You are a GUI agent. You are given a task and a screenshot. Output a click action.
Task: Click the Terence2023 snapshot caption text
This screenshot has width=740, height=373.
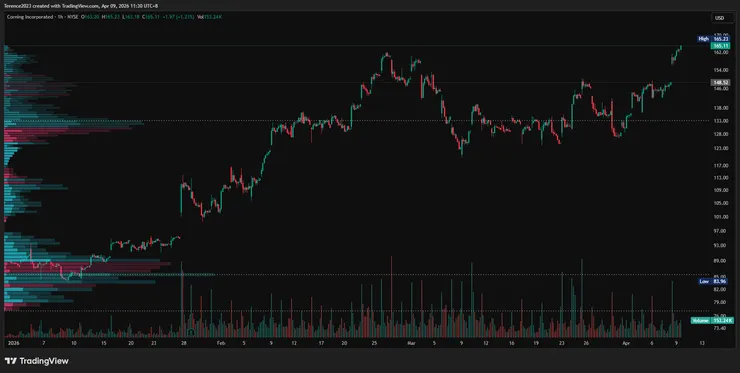(81, 6)
